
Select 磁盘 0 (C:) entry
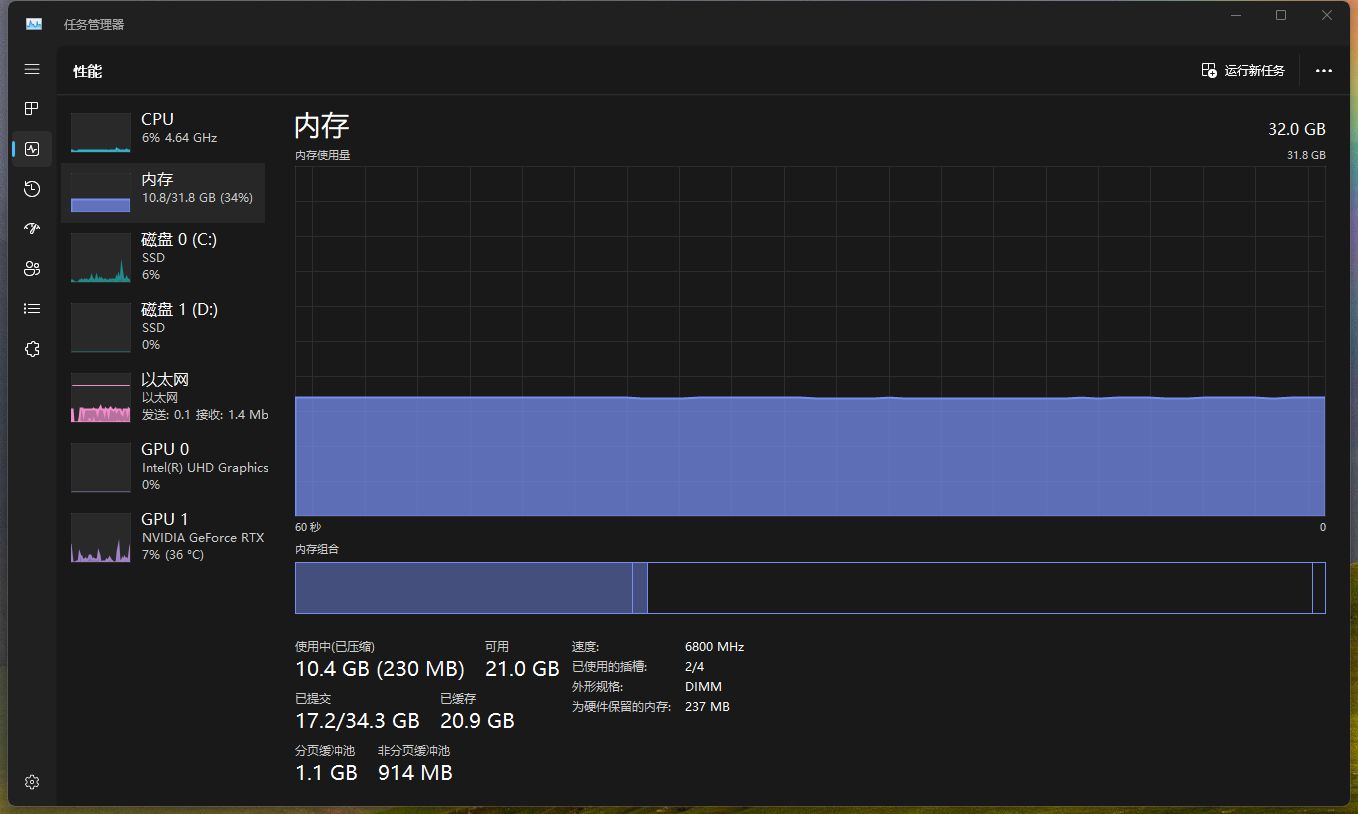click(x=163, y=257)
